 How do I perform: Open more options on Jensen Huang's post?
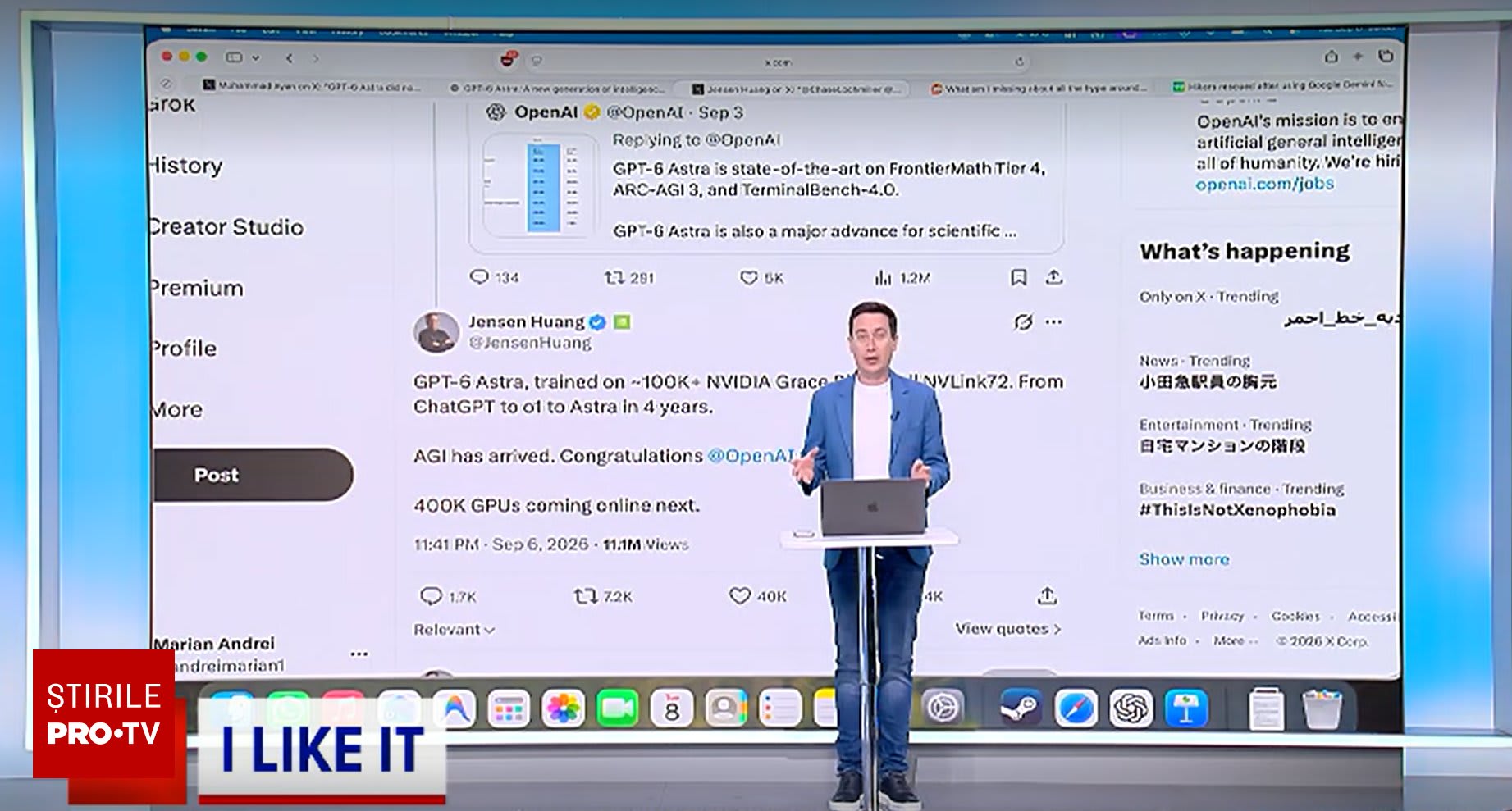point(1053,321)
